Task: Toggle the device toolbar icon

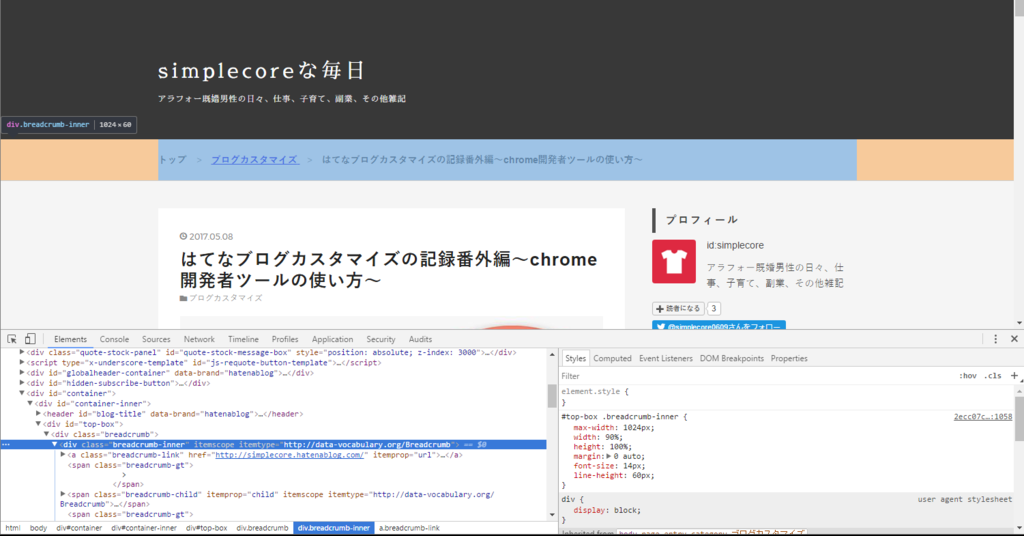Action: point(30,339)
